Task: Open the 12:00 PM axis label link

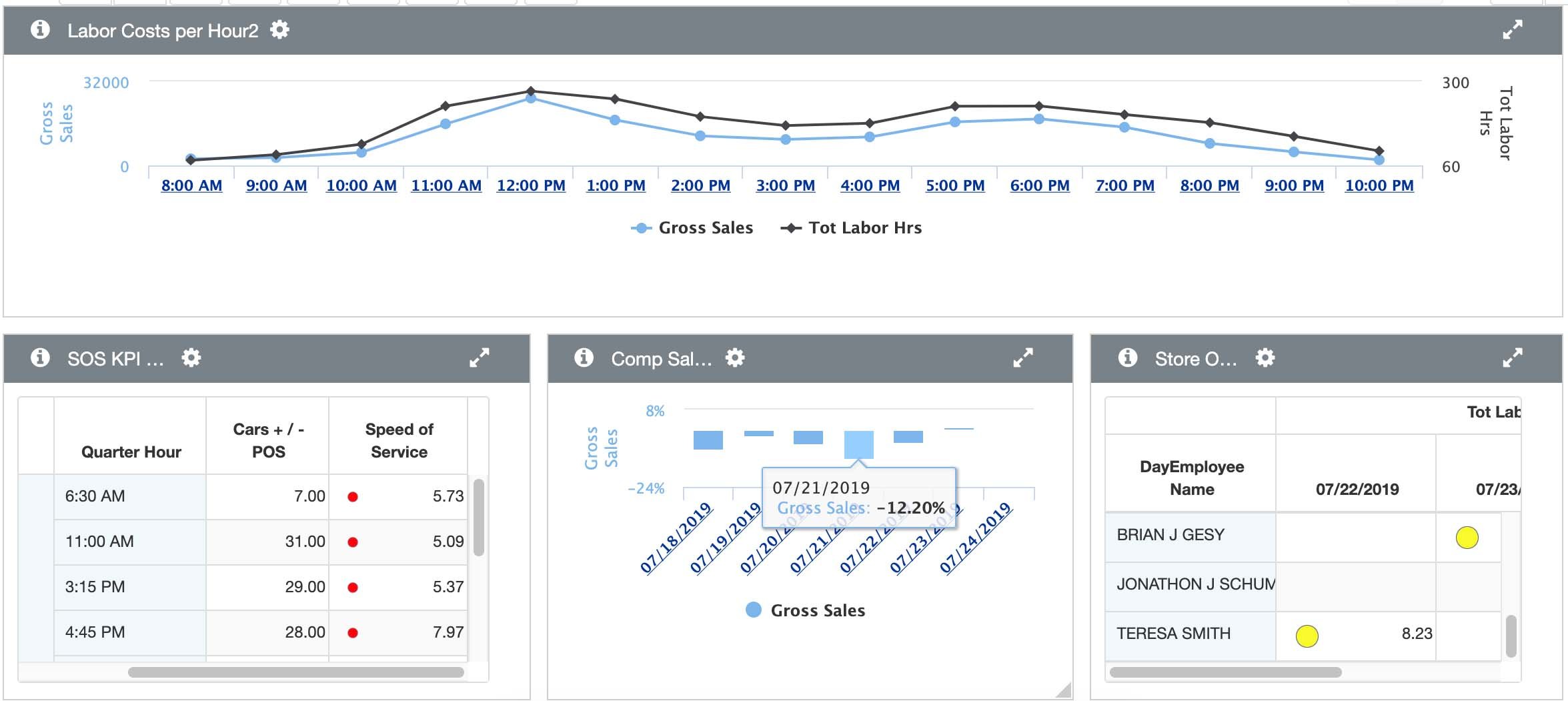Action: coord(530,185)
